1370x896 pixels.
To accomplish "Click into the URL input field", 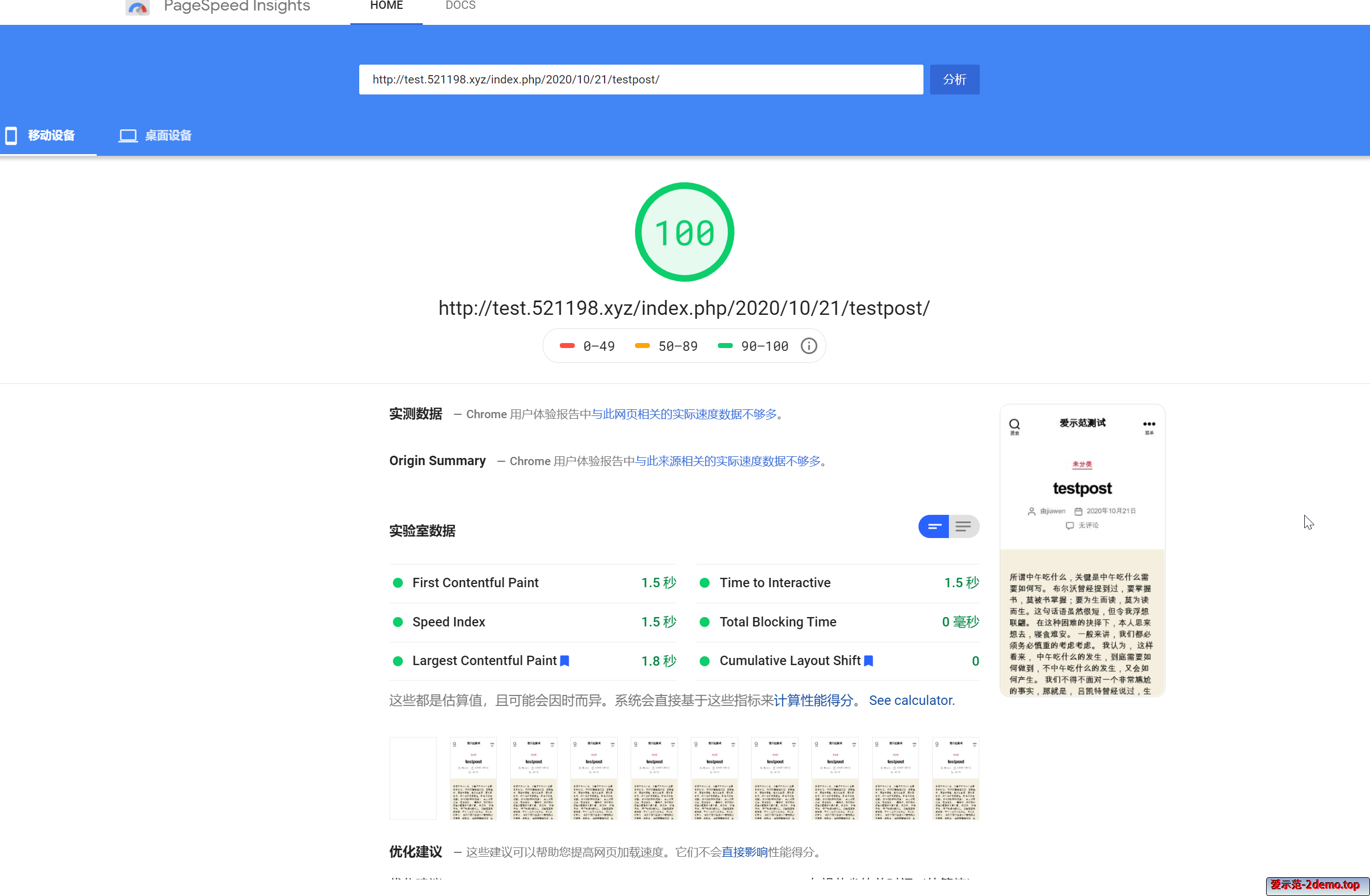I will (640, 80).
